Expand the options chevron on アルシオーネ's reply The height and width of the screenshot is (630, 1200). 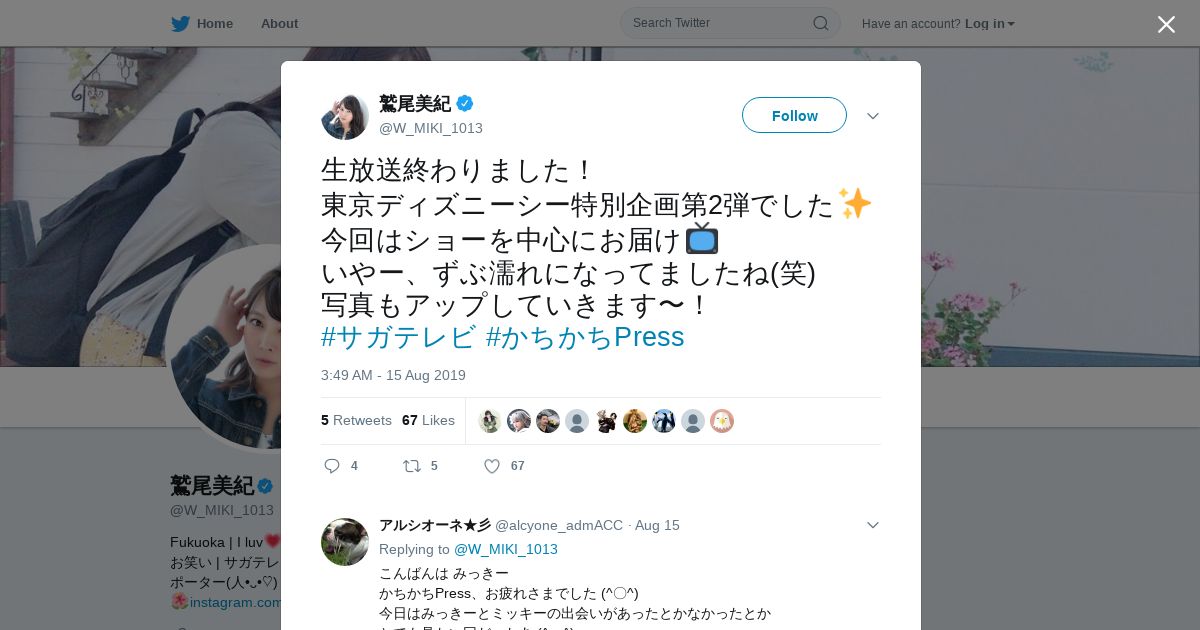[873, 525]
